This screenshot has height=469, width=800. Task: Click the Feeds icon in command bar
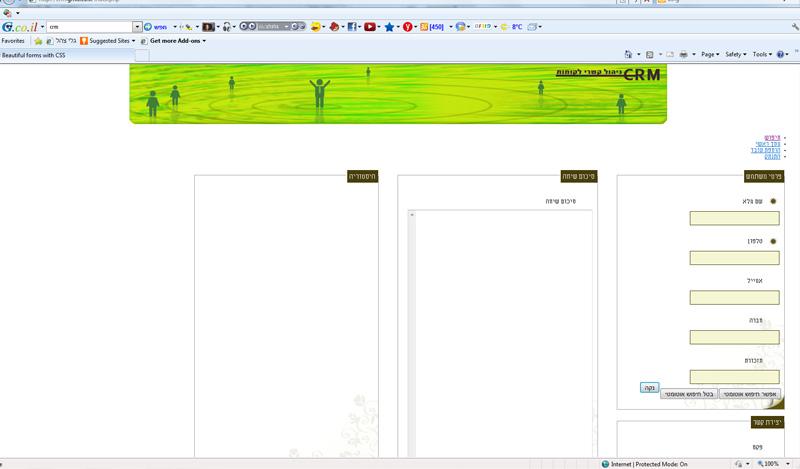pos(649,54)
